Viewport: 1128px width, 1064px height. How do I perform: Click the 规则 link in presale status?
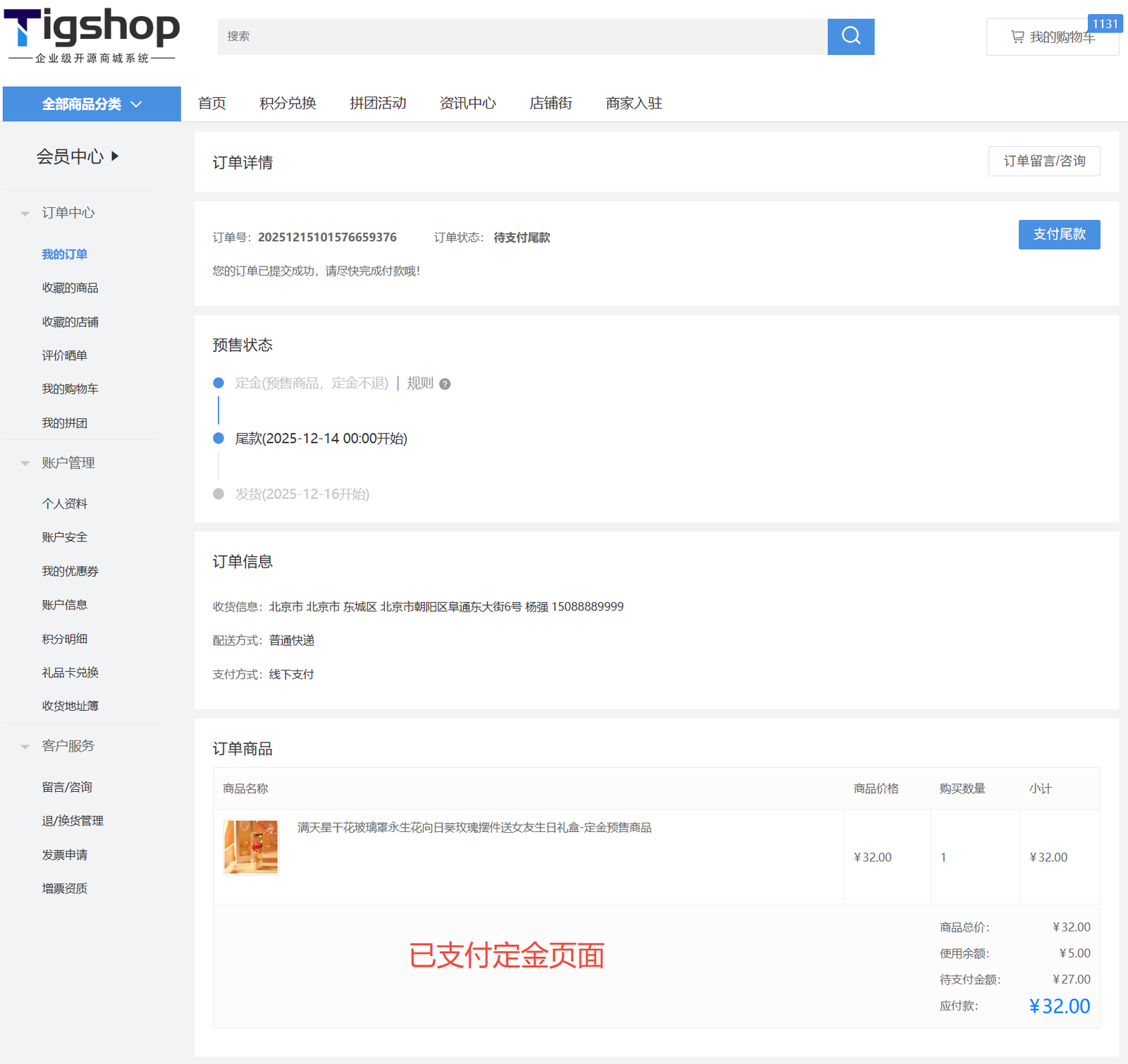click(x=419, y=383)
